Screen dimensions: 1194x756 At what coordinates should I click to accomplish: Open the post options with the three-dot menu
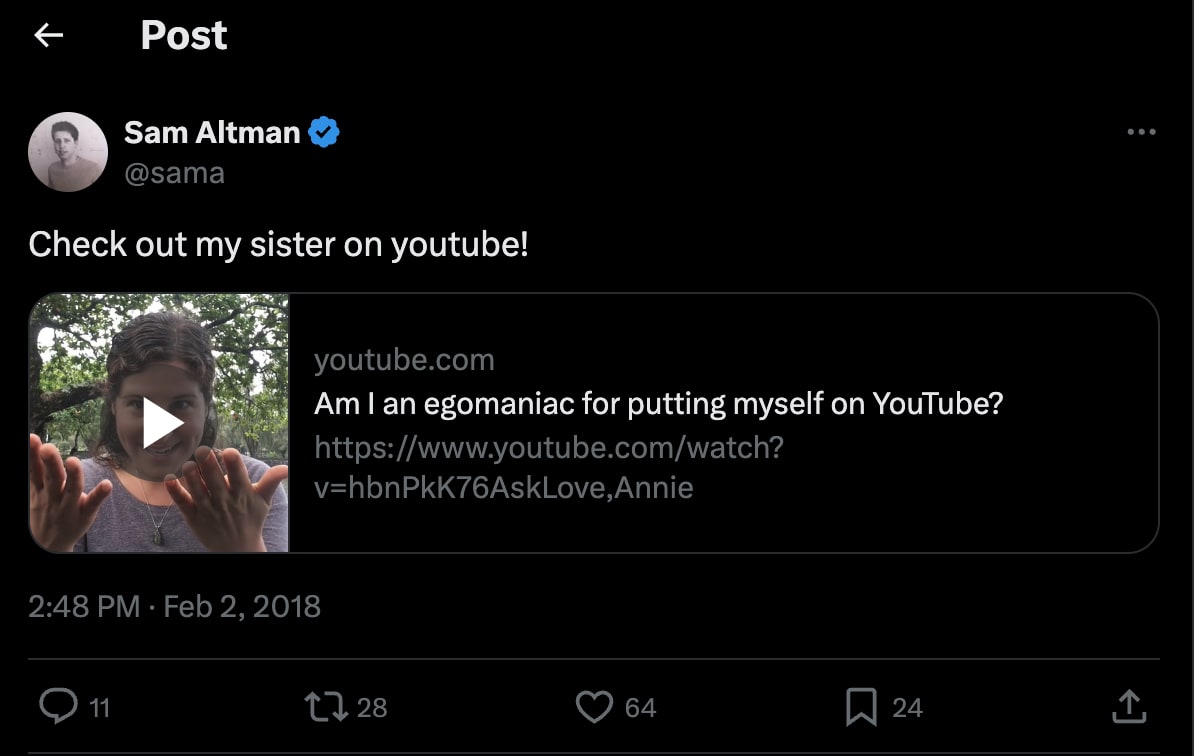[1142, 131]
